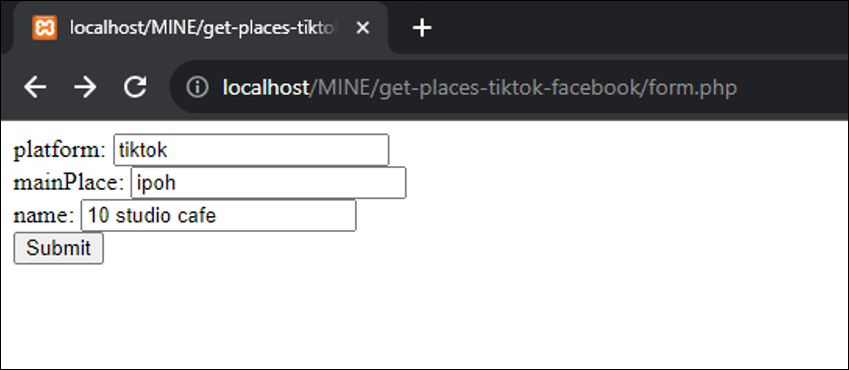Image resolution: width=849 pixels, height=370 pixels.
Task: Click the 'name:' label text
Action: [x=44, y=216]
